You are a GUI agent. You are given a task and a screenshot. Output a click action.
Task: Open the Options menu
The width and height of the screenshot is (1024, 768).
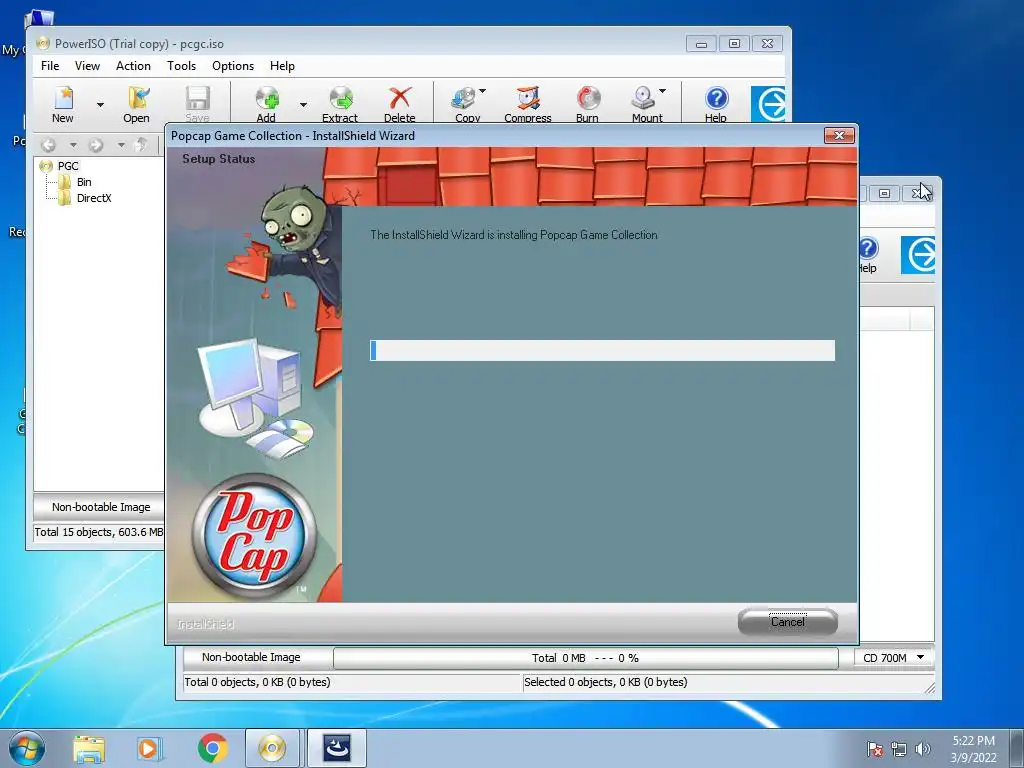[x=232, y=66]
